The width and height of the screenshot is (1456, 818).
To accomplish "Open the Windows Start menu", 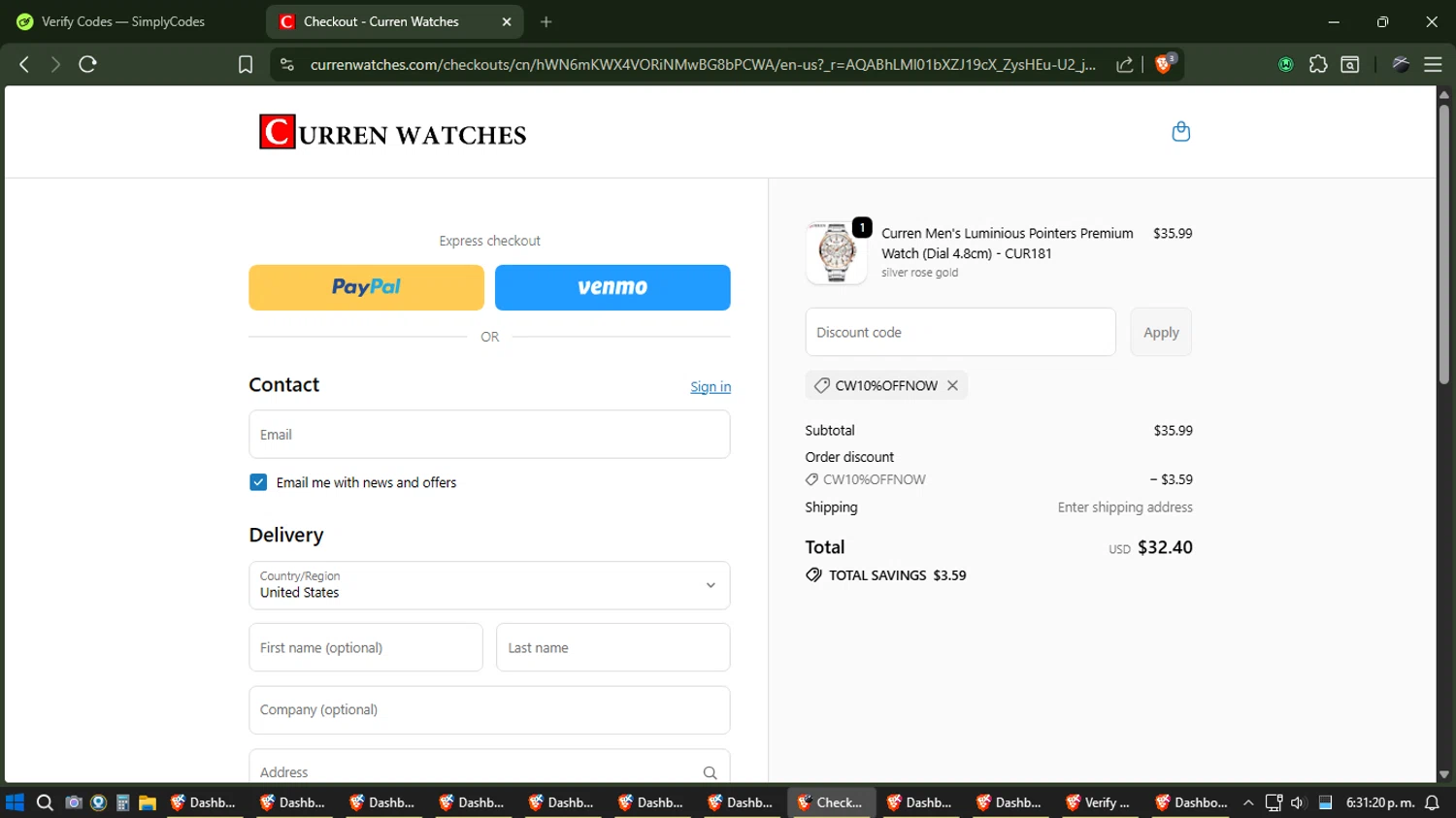I will (15, 802).
